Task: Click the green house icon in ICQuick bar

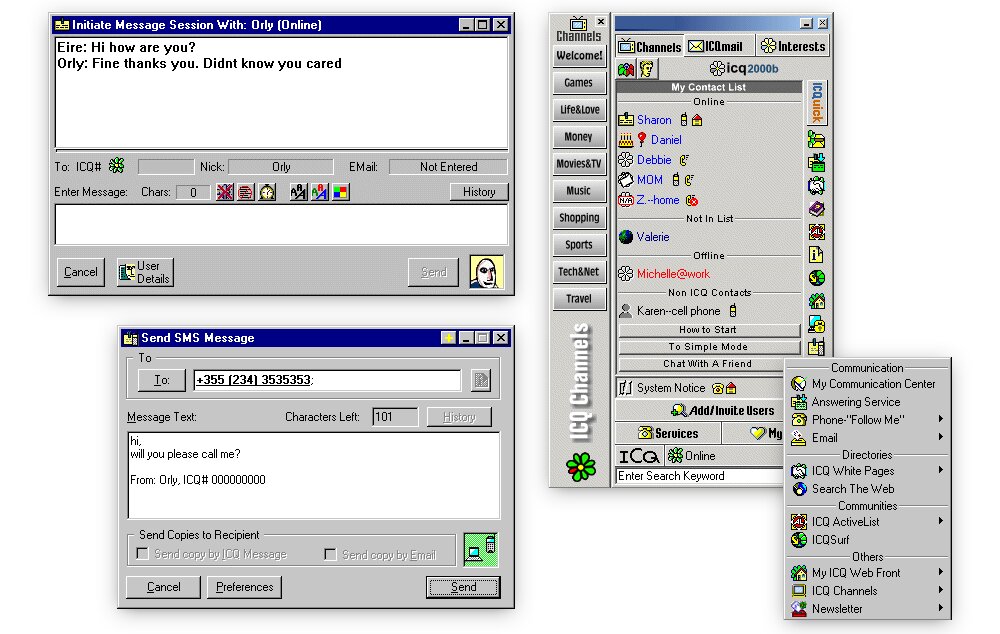Action: coord(816,300)
